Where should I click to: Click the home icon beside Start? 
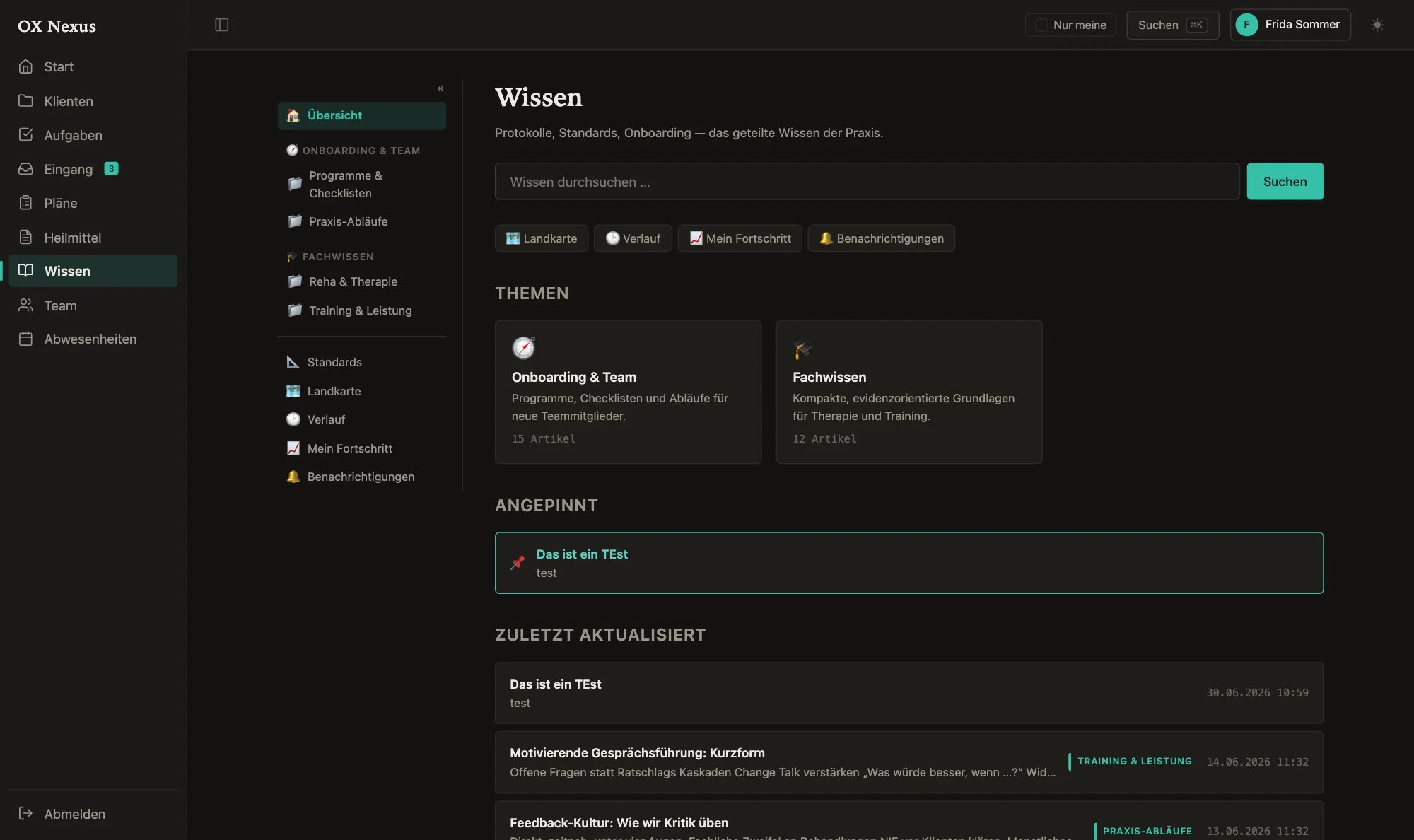25,66
